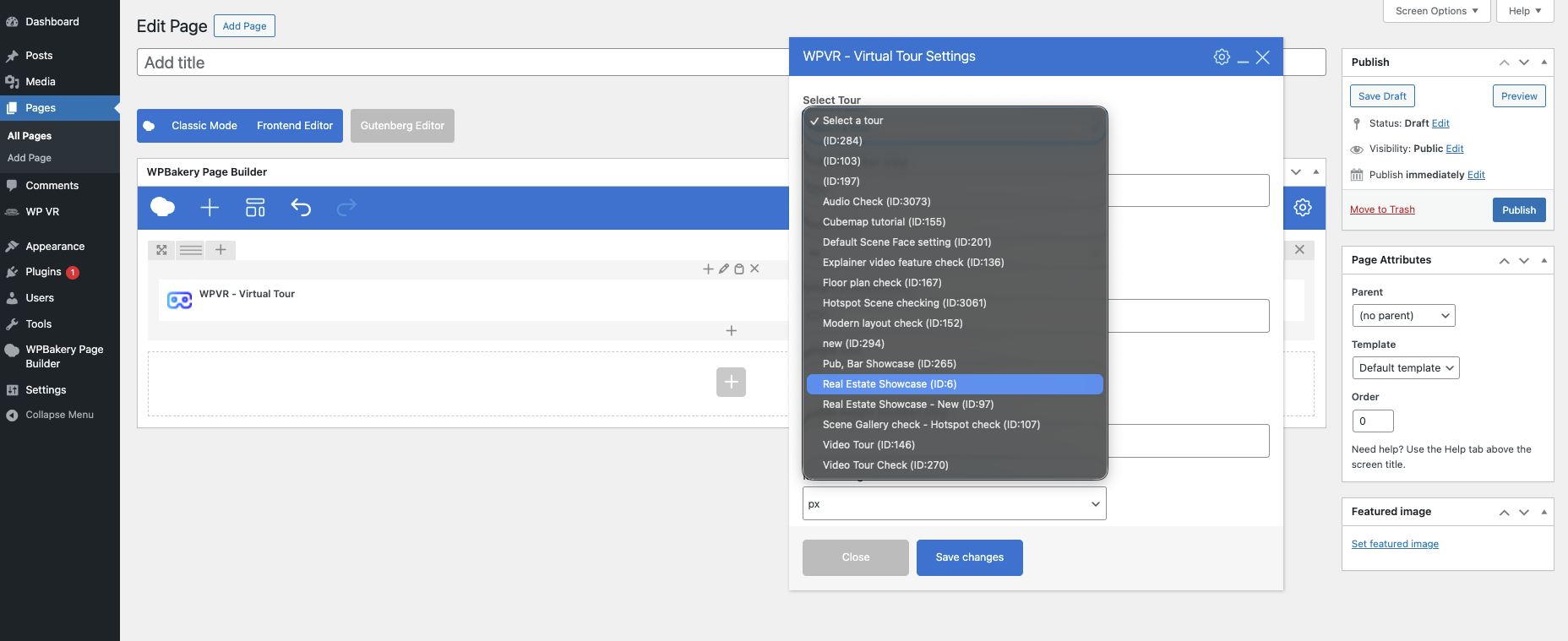Click the Set featured image link
This screenshot has width=1568, height=641.
pyautogui.click(x=1394, y=544)
